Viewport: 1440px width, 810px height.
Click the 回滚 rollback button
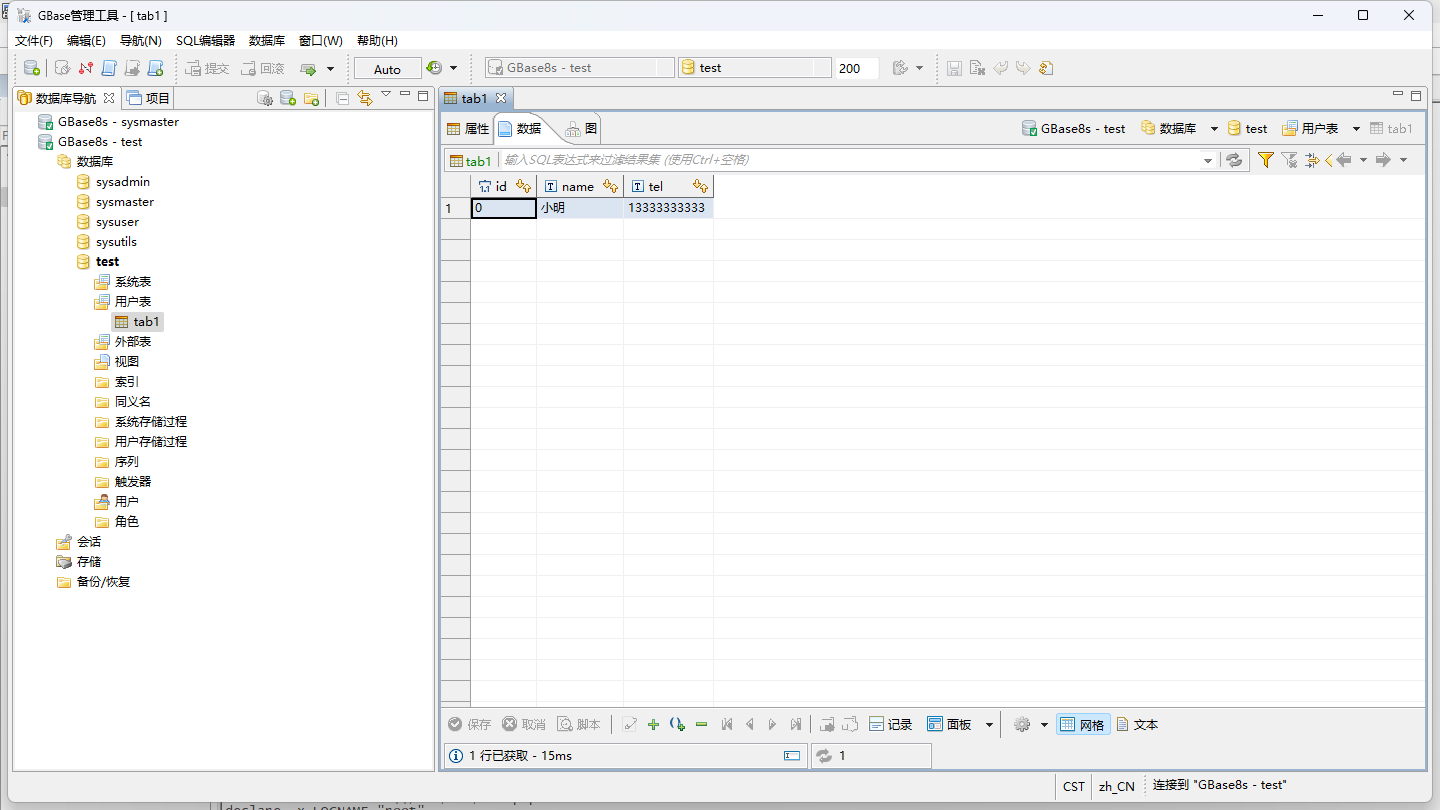(x=263, y=68)
